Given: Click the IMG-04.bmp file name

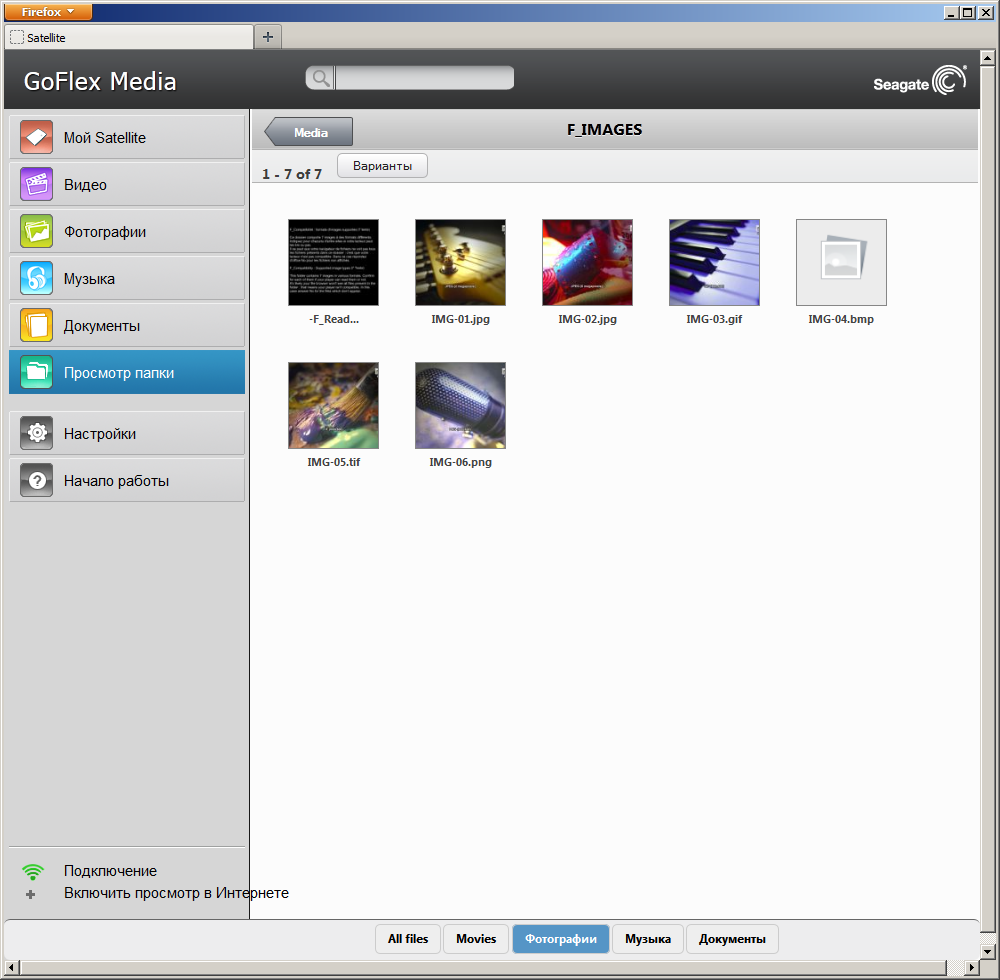Looking at the screenshot, I should pos(841,319).
